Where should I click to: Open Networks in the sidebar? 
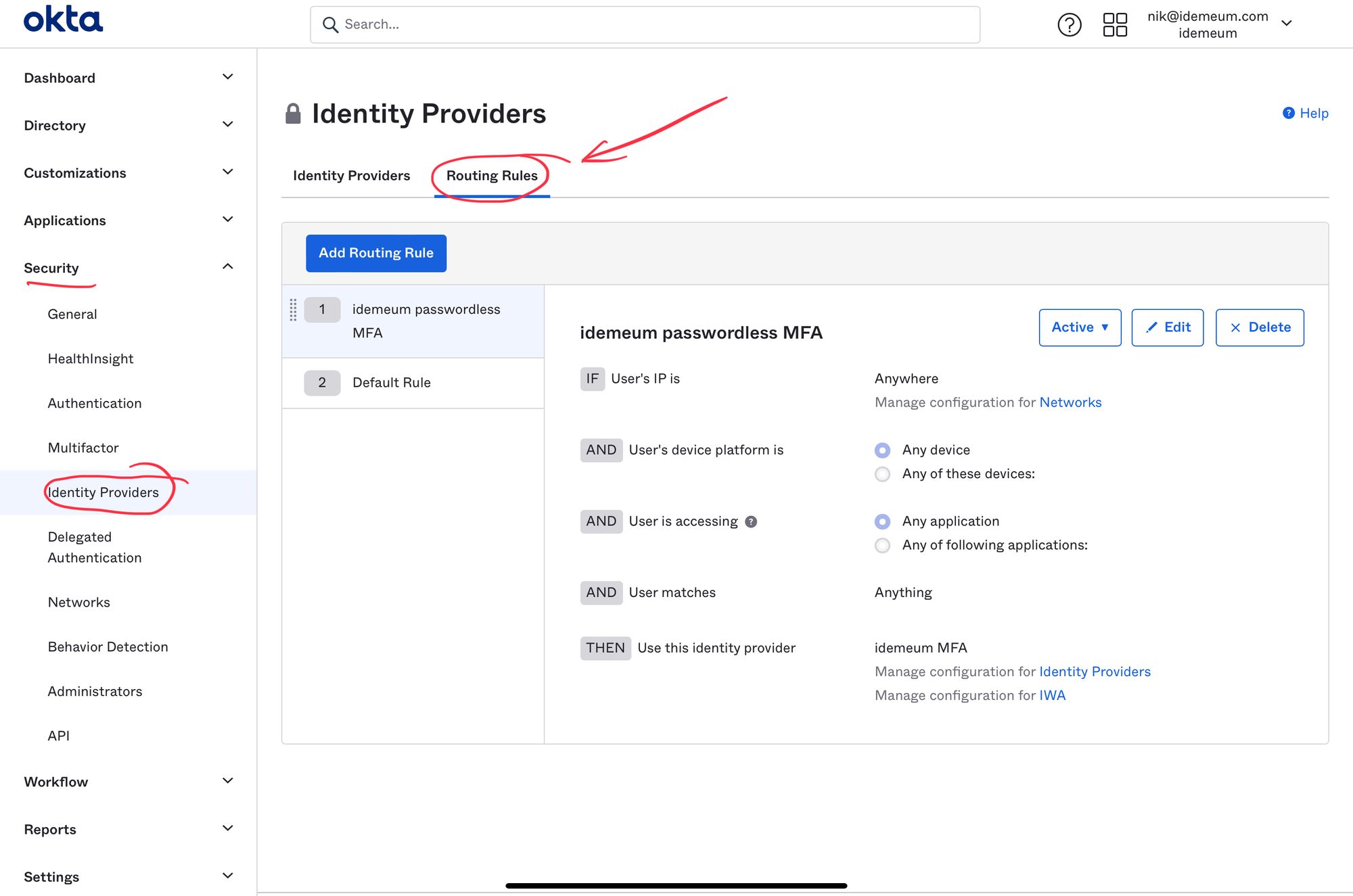(79, 603)
